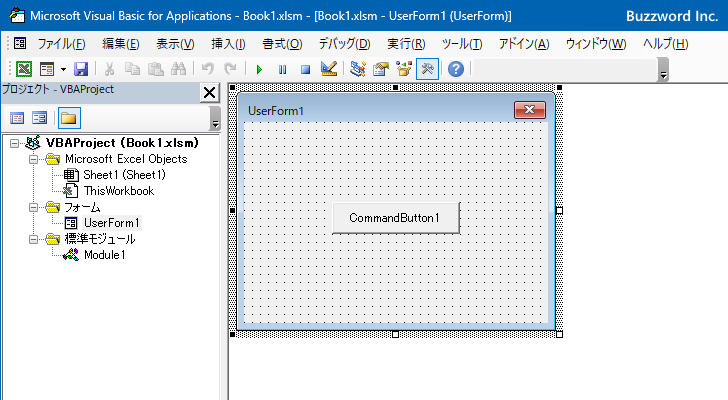This screenshot has height=400, width=728.
Task: Select the 標準モジュール folder item
Action: tap(100, 239)
